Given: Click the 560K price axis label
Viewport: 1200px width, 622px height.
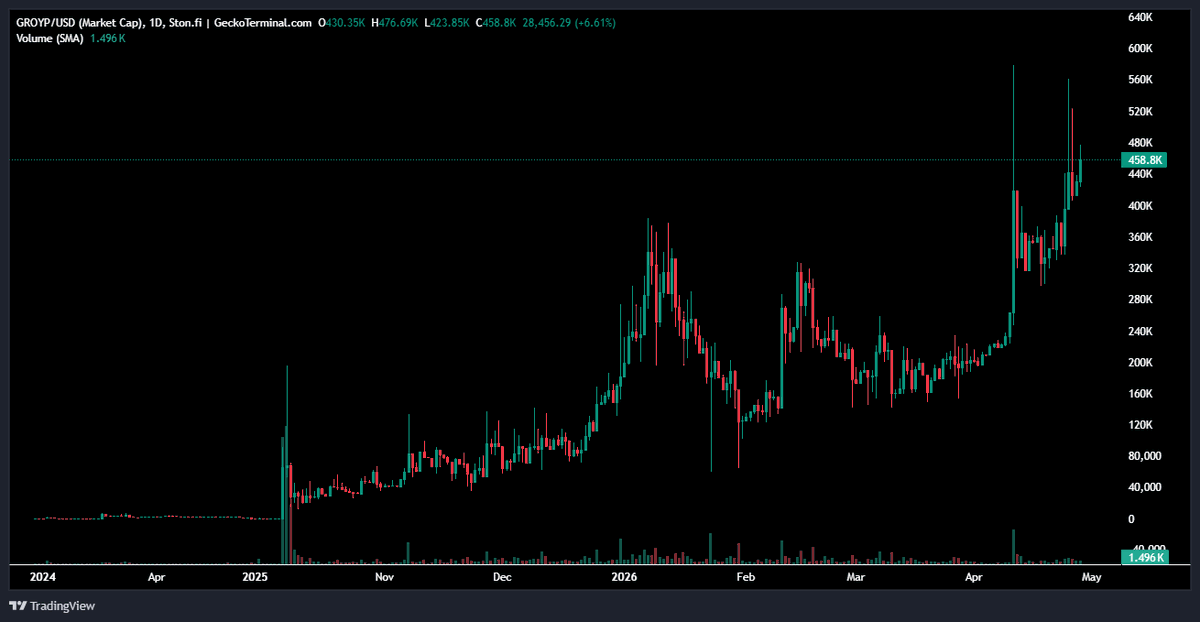Looking at the screenshot, I should point(1141,80).
